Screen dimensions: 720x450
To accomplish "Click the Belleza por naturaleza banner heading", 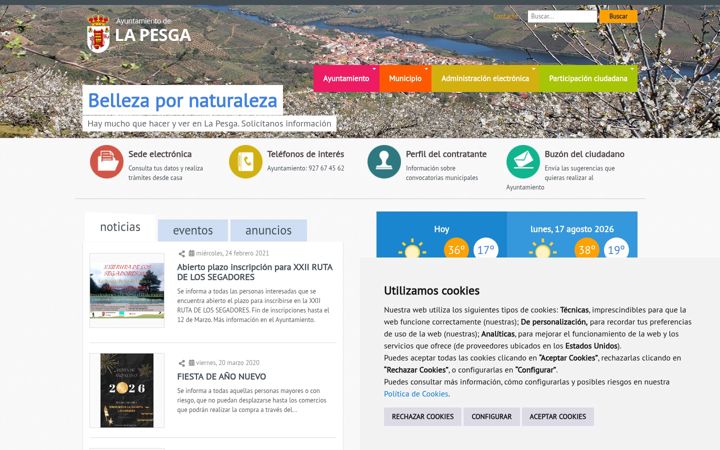I will point(183,101).
